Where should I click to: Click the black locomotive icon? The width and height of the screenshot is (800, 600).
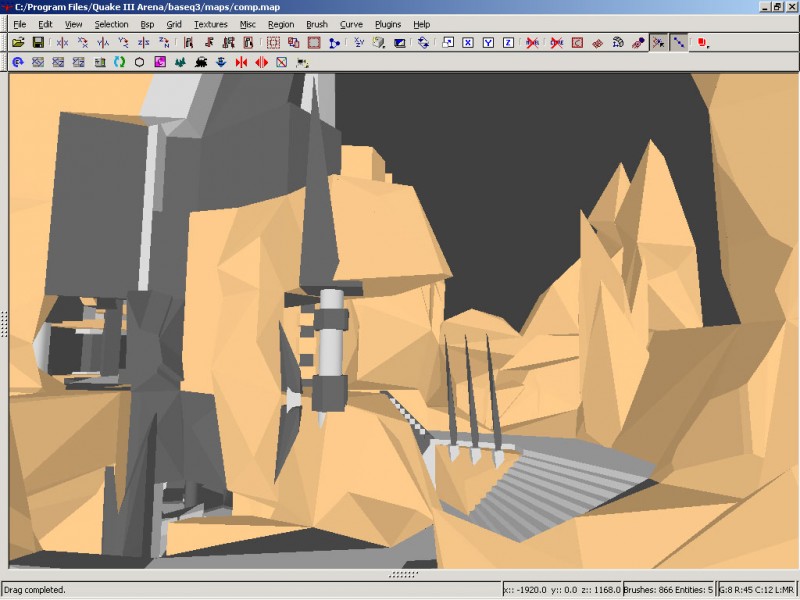click(x=201, y=62)
